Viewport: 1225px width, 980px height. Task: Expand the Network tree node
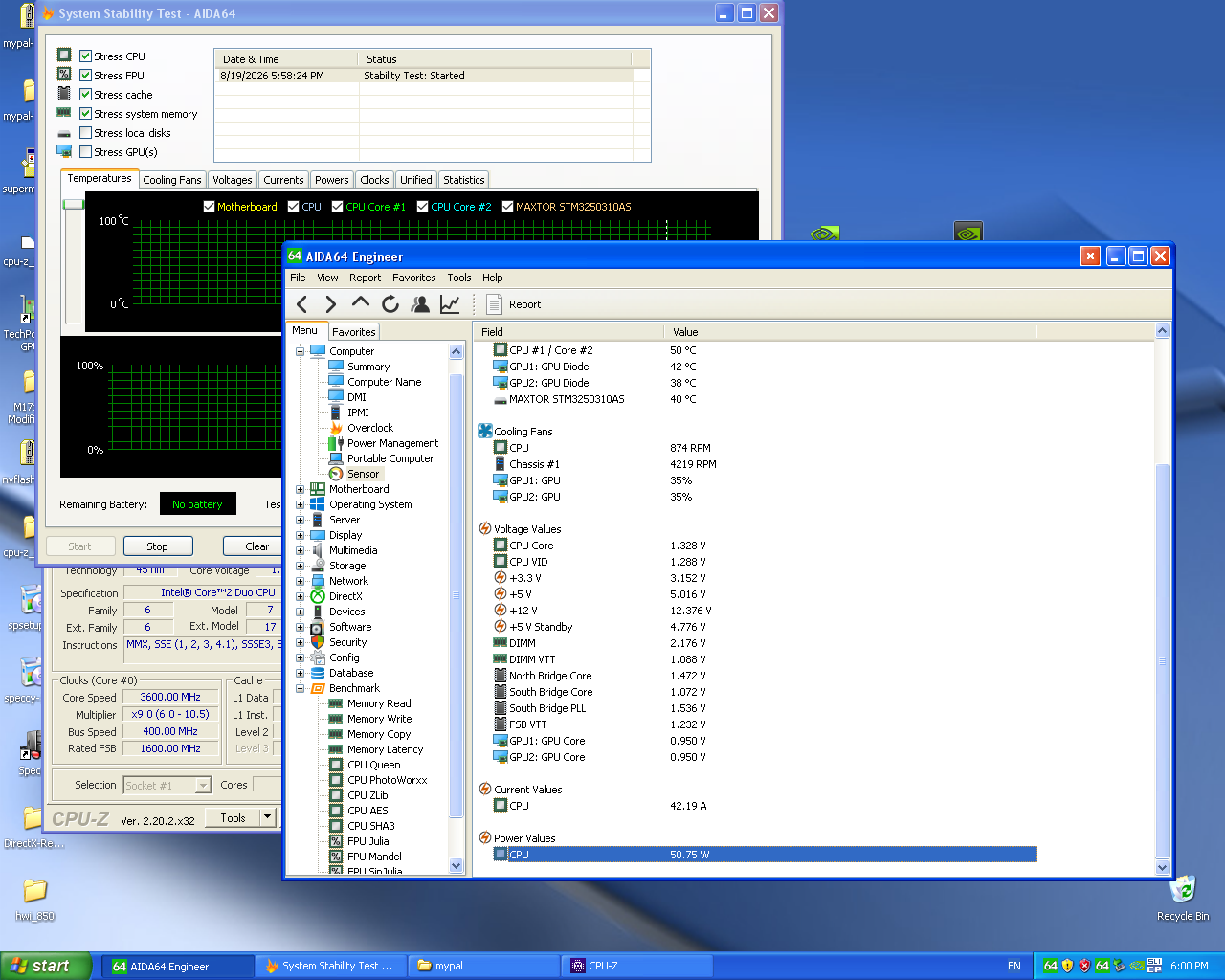(300, 581)
